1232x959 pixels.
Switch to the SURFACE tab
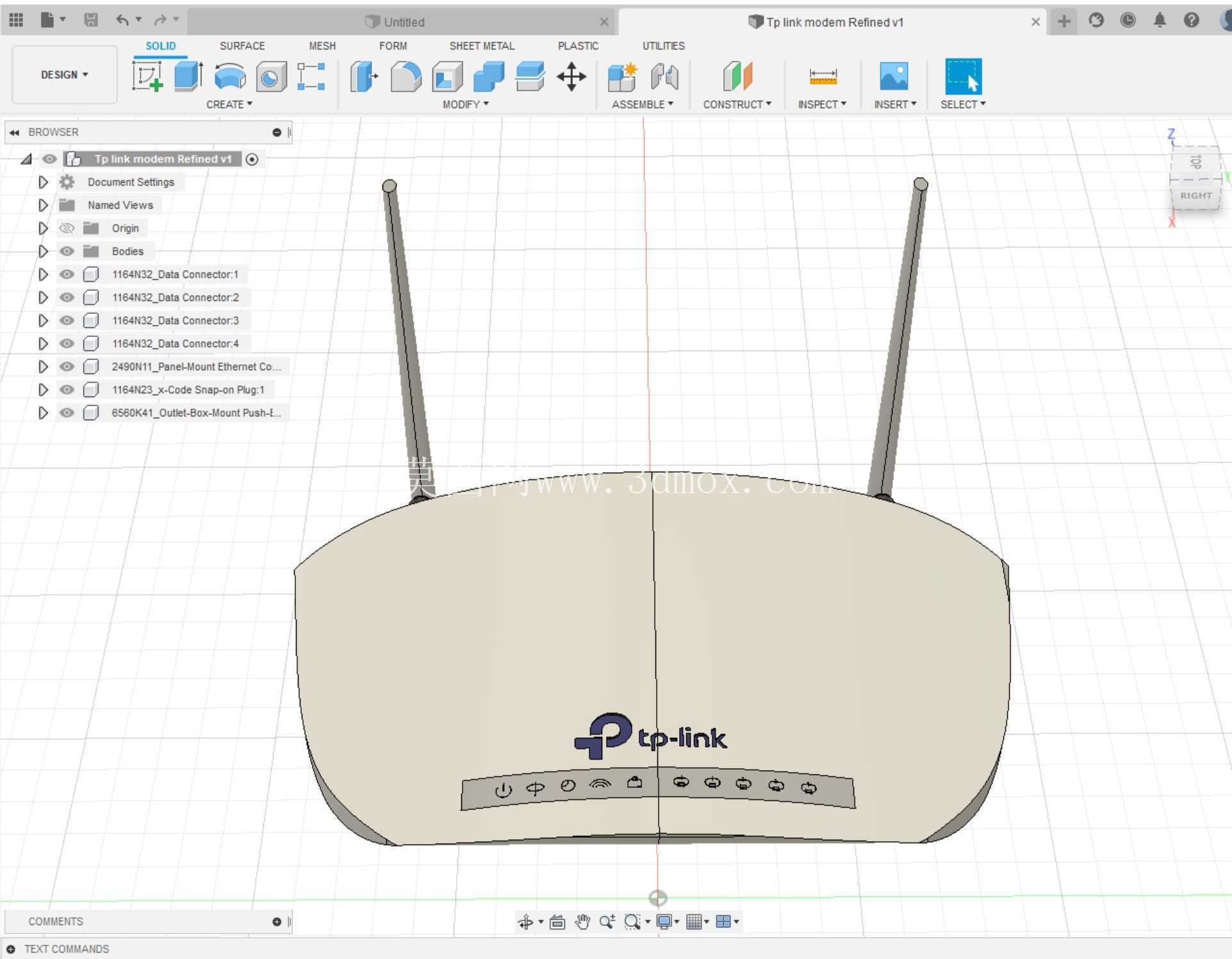pyautogui.click(x=242, y=46)
